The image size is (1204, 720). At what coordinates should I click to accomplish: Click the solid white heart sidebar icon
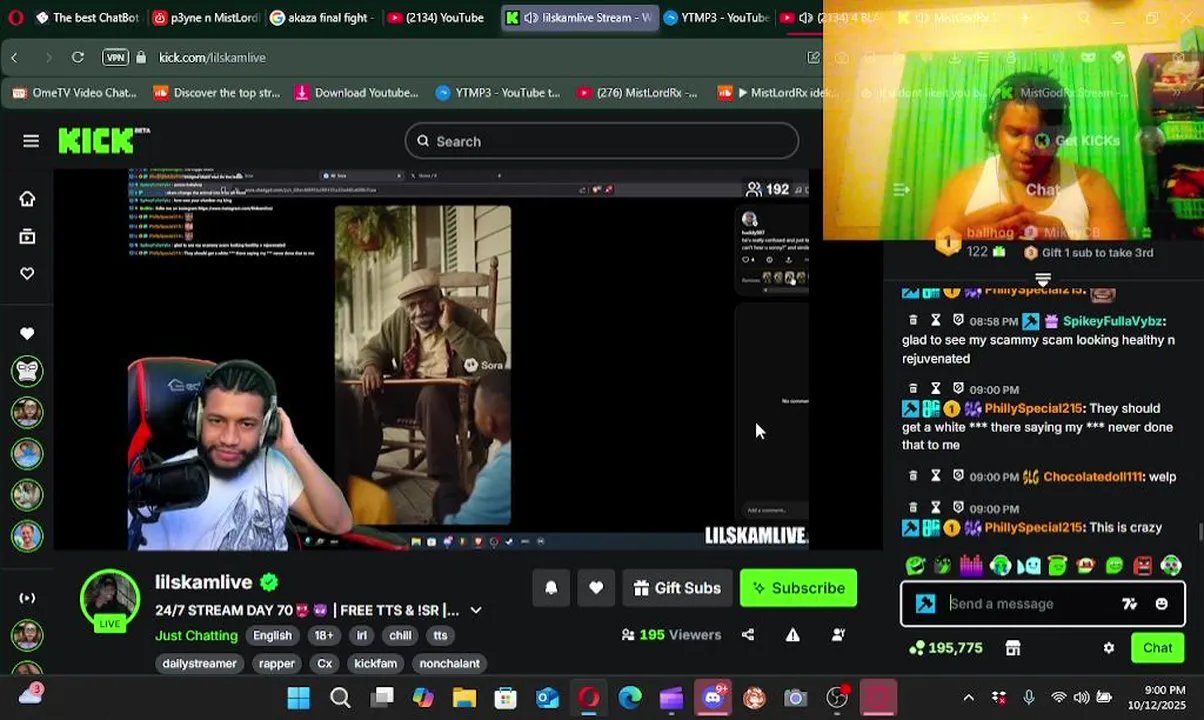pyautogui.click(x=27, y=333)
